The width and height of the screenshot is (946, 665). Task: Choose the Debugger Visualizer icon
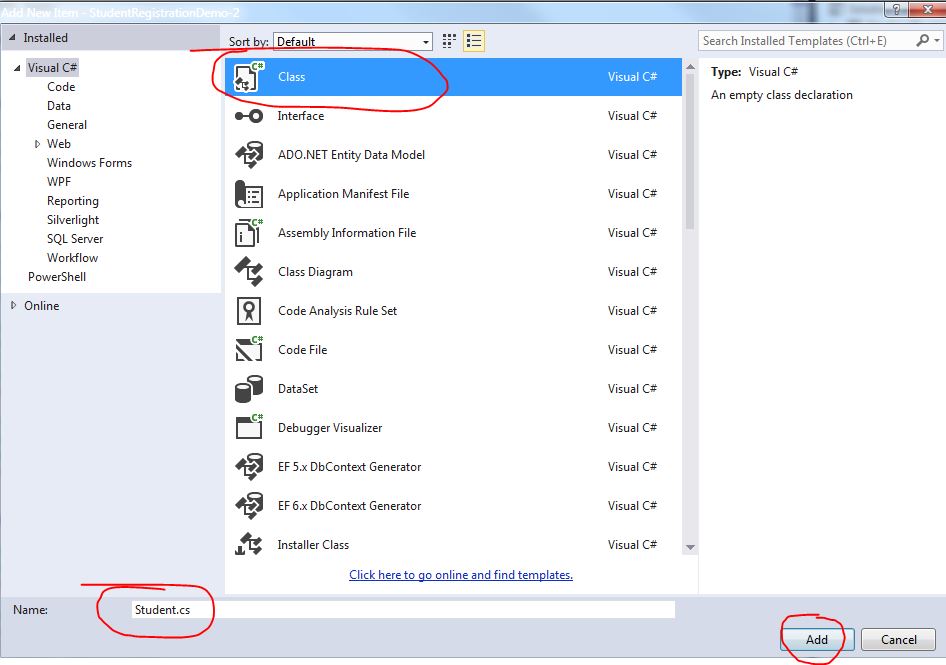click(248, 428)
